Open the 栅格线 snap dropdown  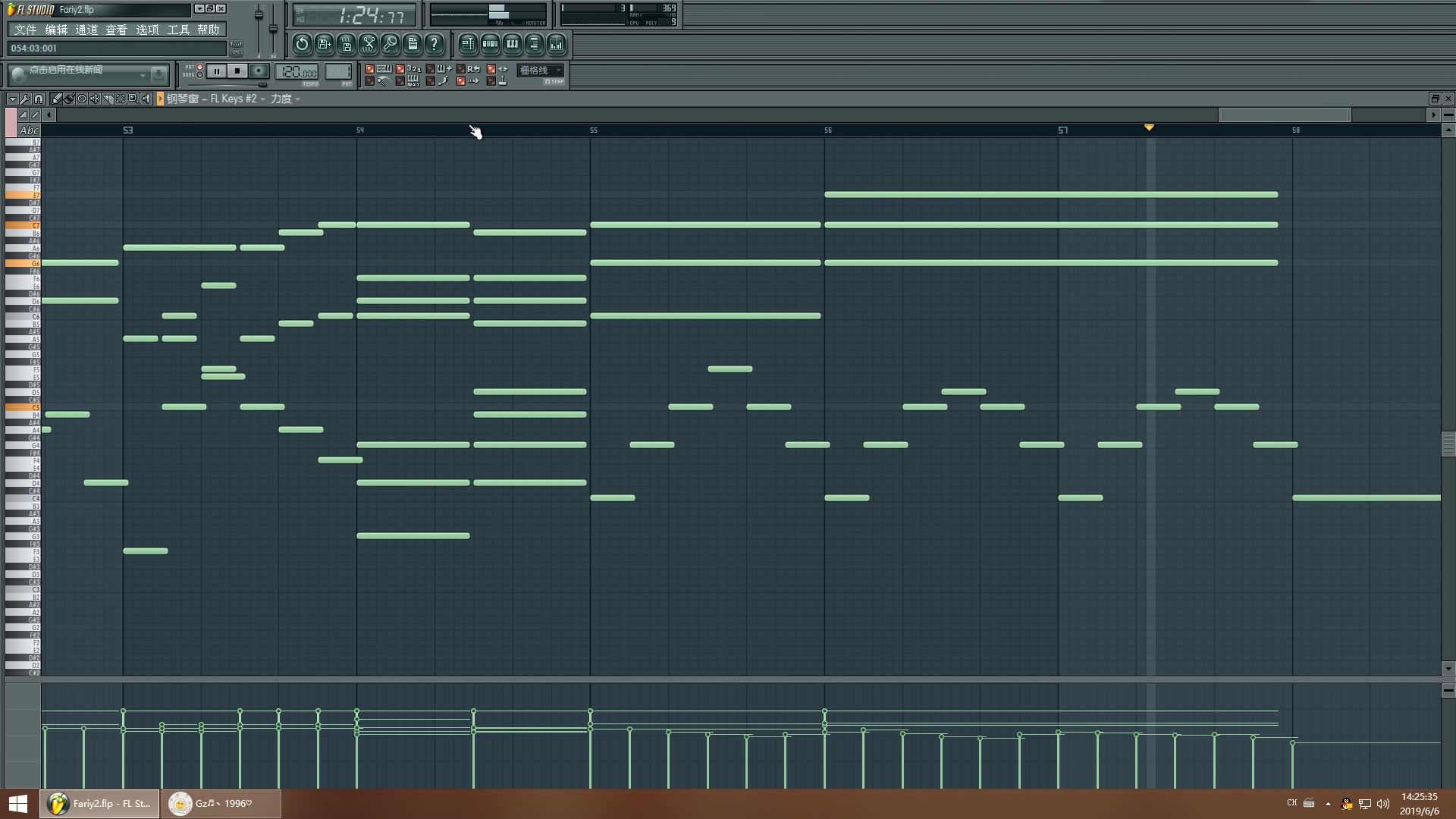[x=541, y=70]
